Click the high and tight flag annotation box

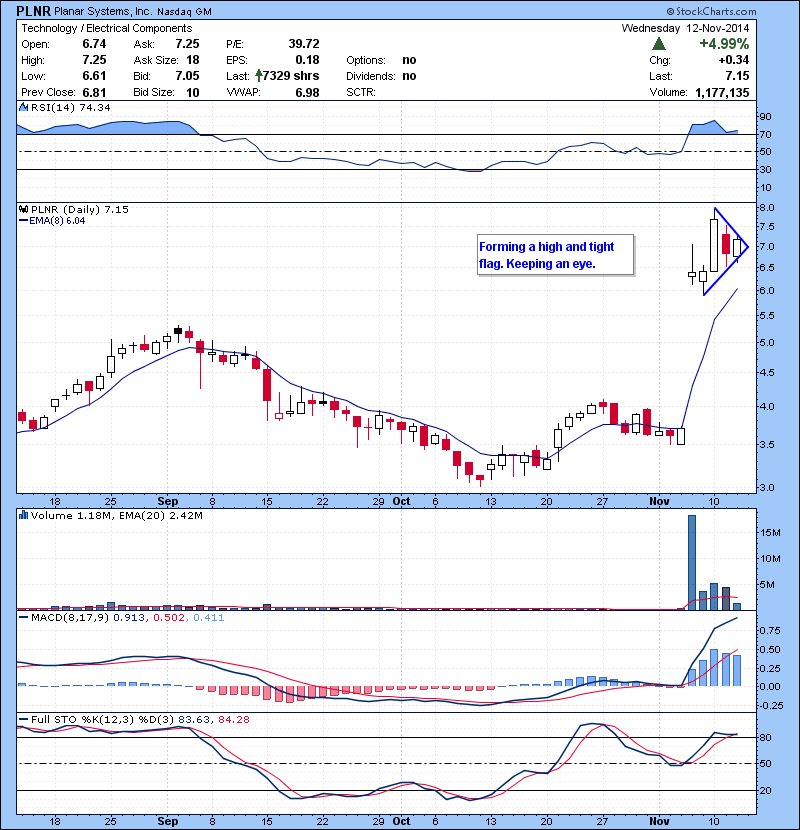pyautogui.click(x=555, y=255)
